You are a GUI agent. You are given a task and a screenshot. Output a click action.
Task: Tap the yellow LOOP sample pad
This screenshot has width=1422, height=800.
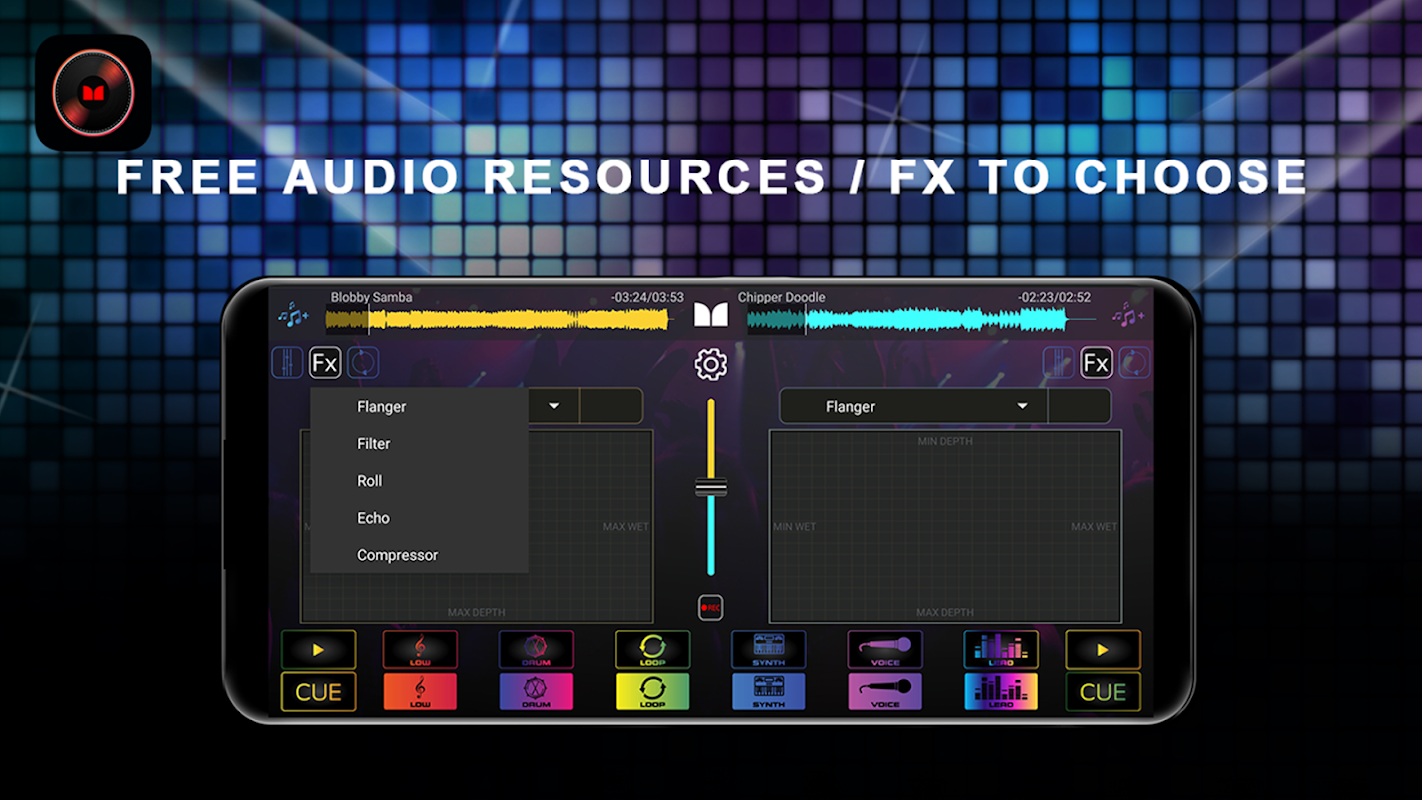coord(652,691)
